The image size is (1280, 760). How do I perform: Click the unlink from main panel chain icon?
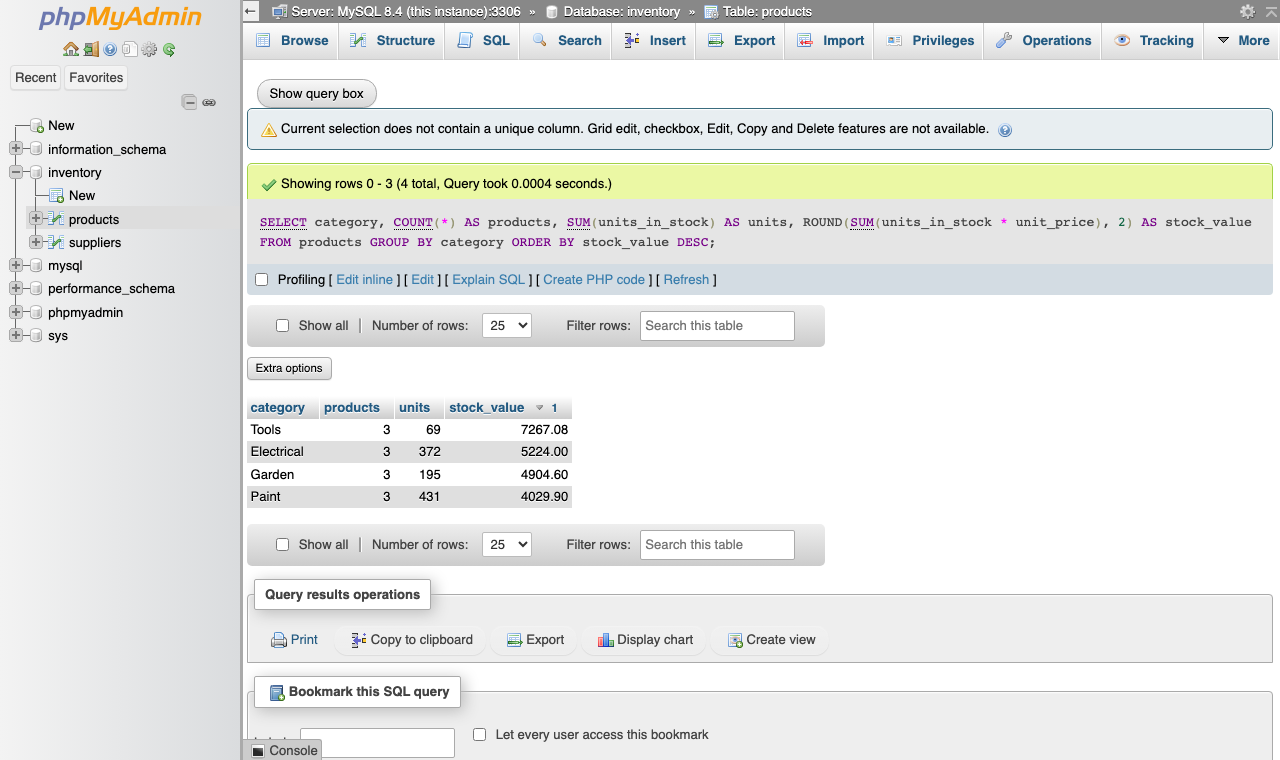[209, 102]
